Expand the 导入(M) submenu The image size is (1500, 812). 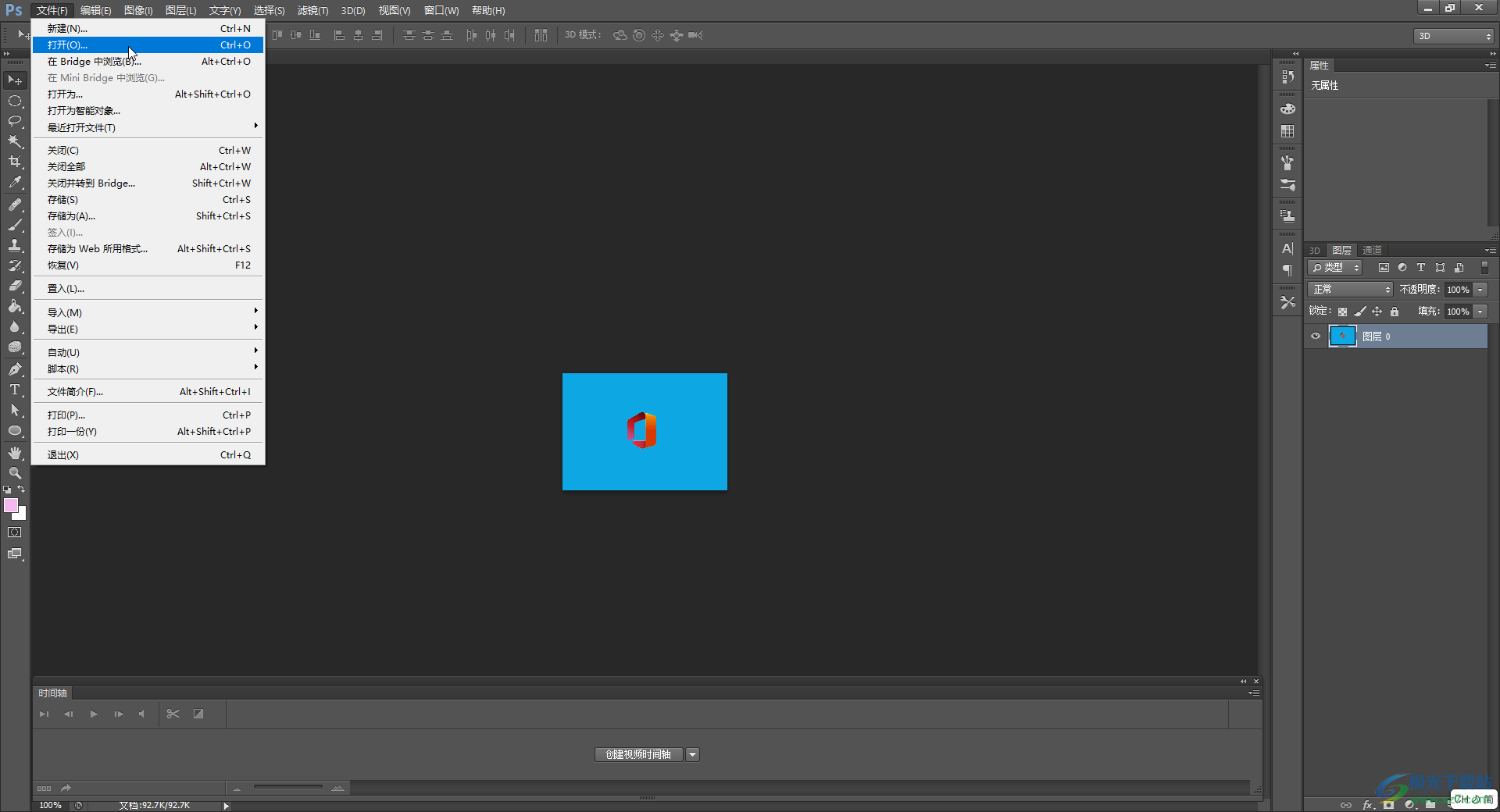tap(148, 312)
